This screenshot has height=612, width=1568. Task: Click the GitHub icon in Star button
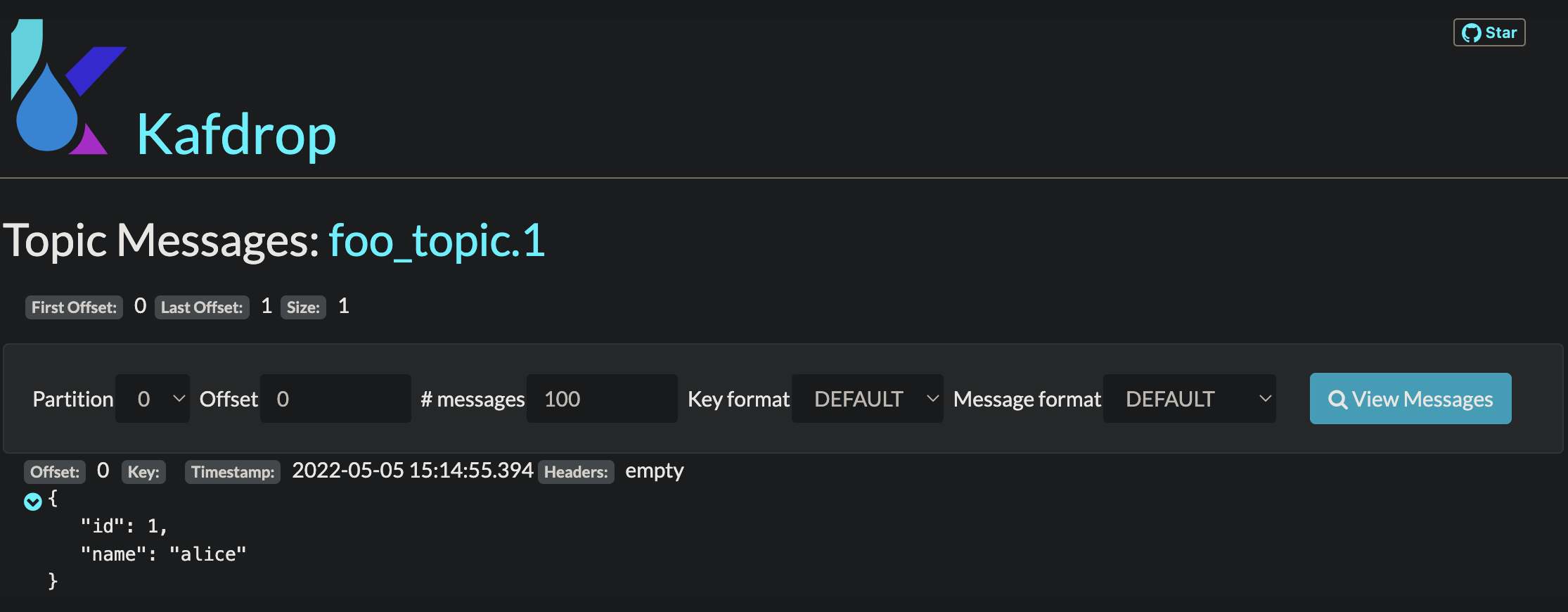1471,33
